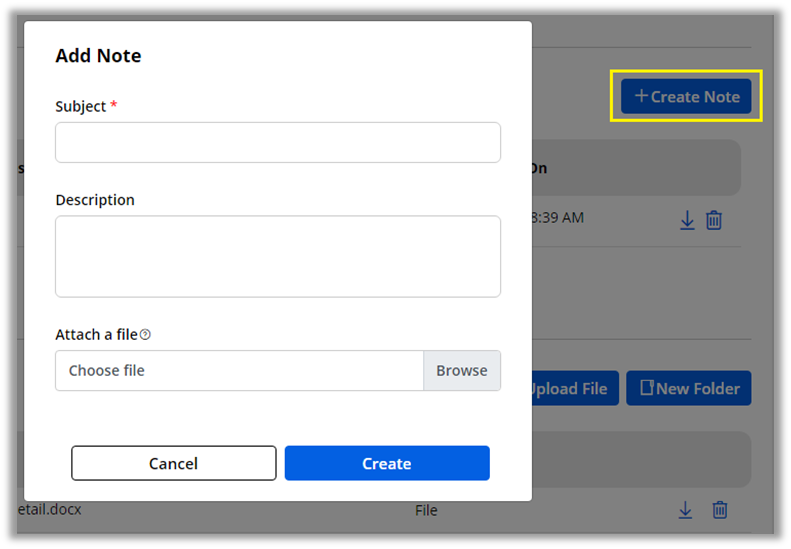Viewport: 791px width, 549px height.
Task: Click the help icon beside Attach a file
Action: (x=145, y=335)
